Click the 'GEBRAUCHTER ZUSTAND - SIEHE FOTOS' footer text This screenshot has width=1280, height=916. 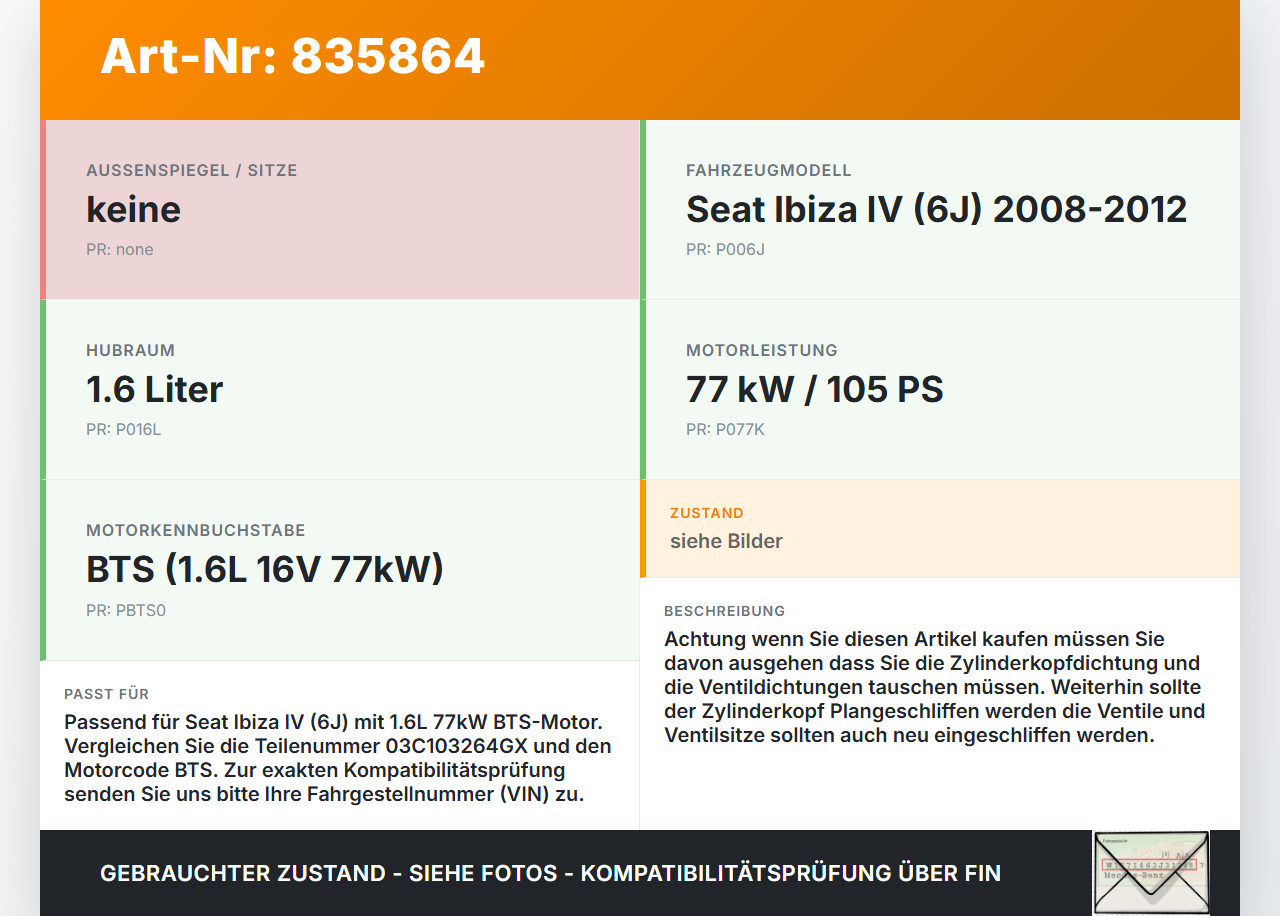550,873
